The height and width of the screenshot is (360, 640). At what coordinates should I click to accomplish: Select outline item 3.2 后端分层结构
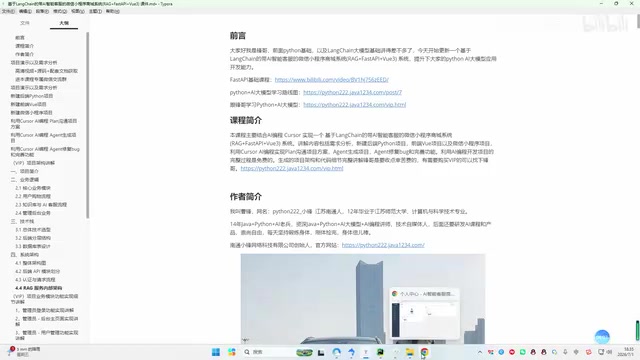coord(33,238)
